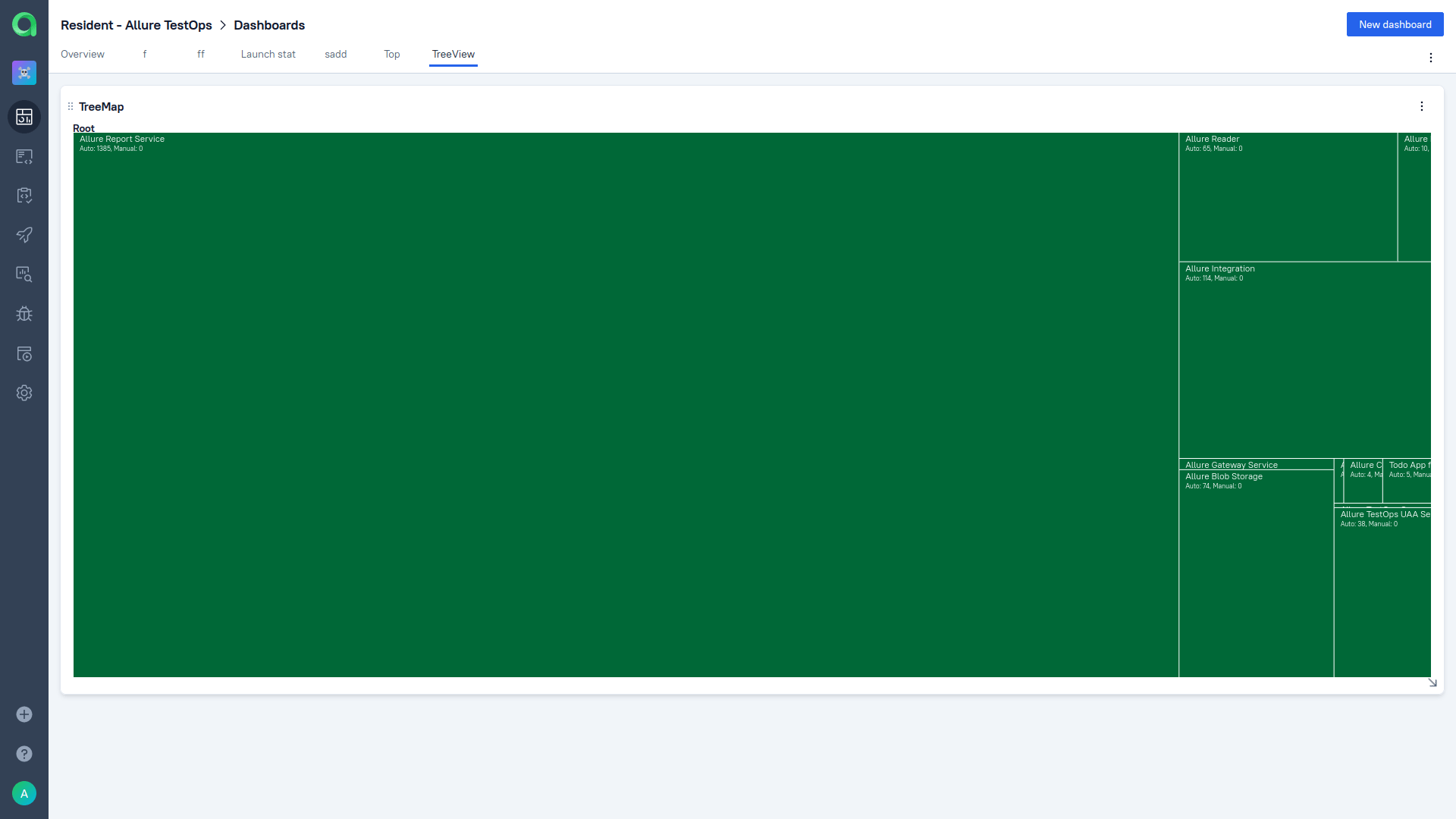Open the test launches panel icon
Image resolution: width=1456 pixels, height=819 pixels.
24,235
